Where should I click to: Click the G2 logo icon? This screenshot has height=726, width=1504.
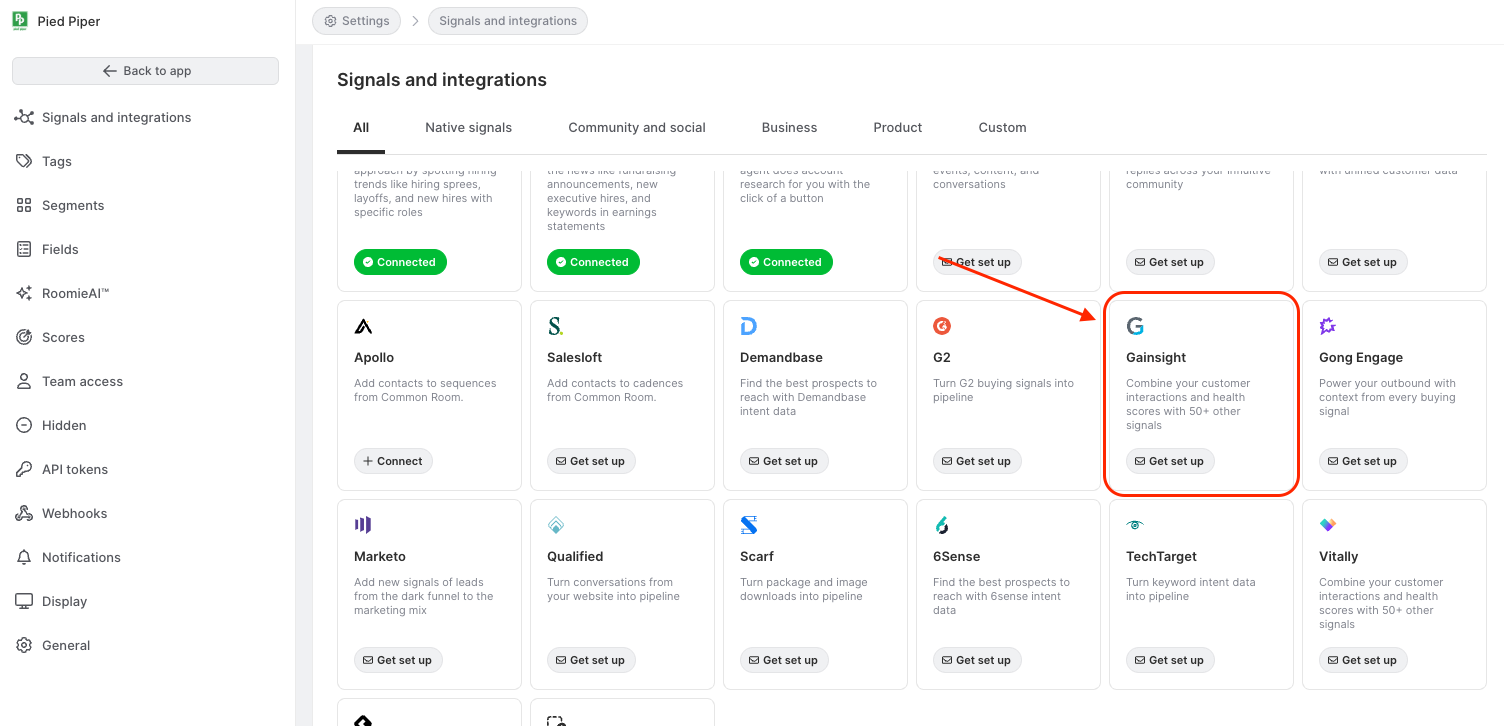pos(942,326)
